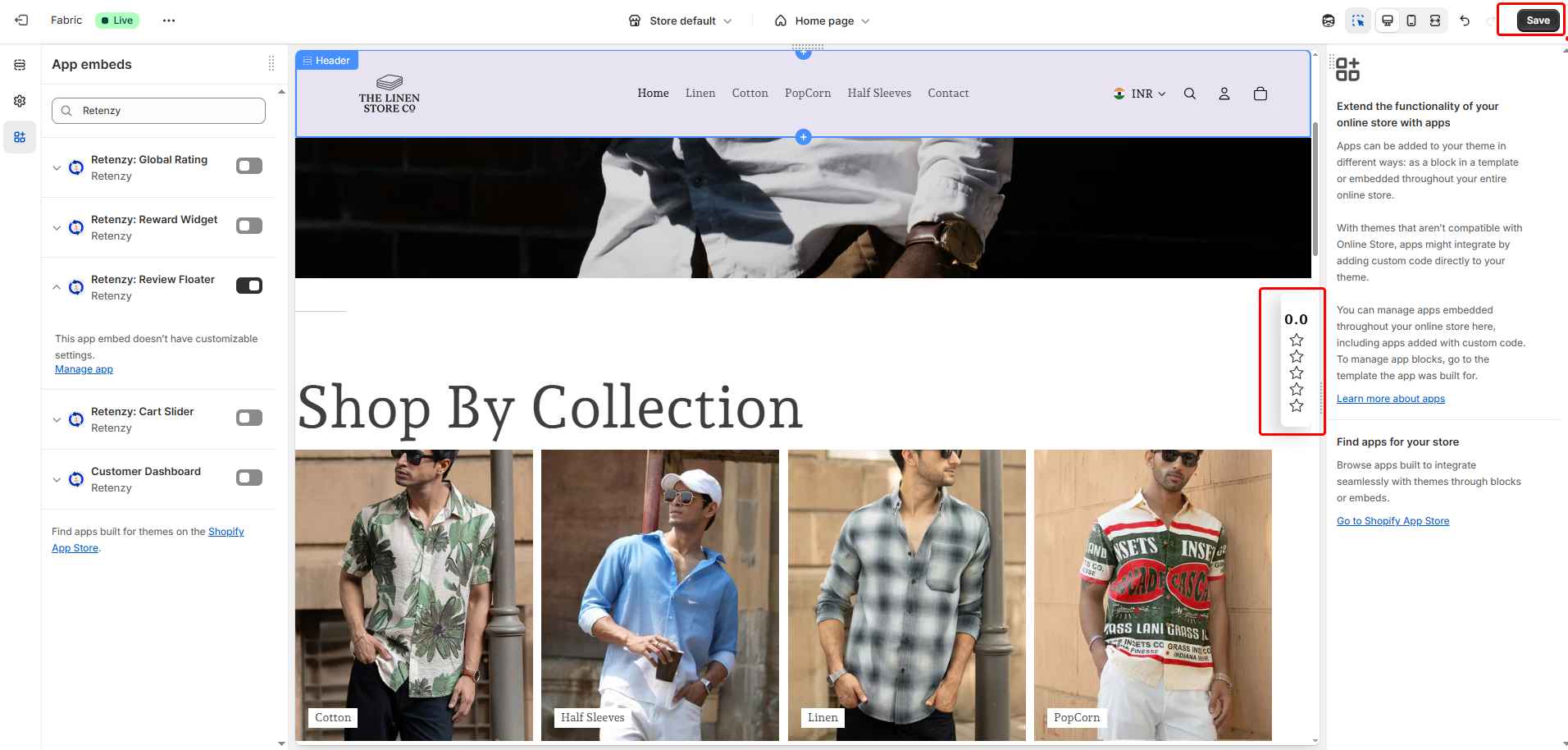This screenshot has width=1568, height=750.
Task: Enable Retenzy: Global Rating embed
Action: (x=249, y=166)
